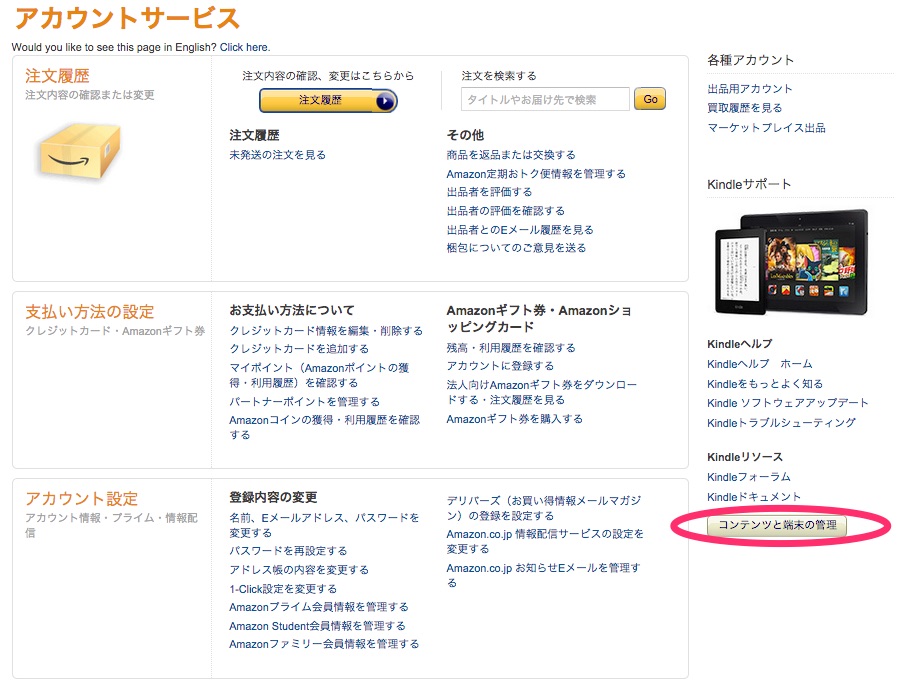Image resolution: width=906 pixels, height=682 pixels.
Task: Check gift card balance (残高・利用履歴を確認する)
Action: 510,349
